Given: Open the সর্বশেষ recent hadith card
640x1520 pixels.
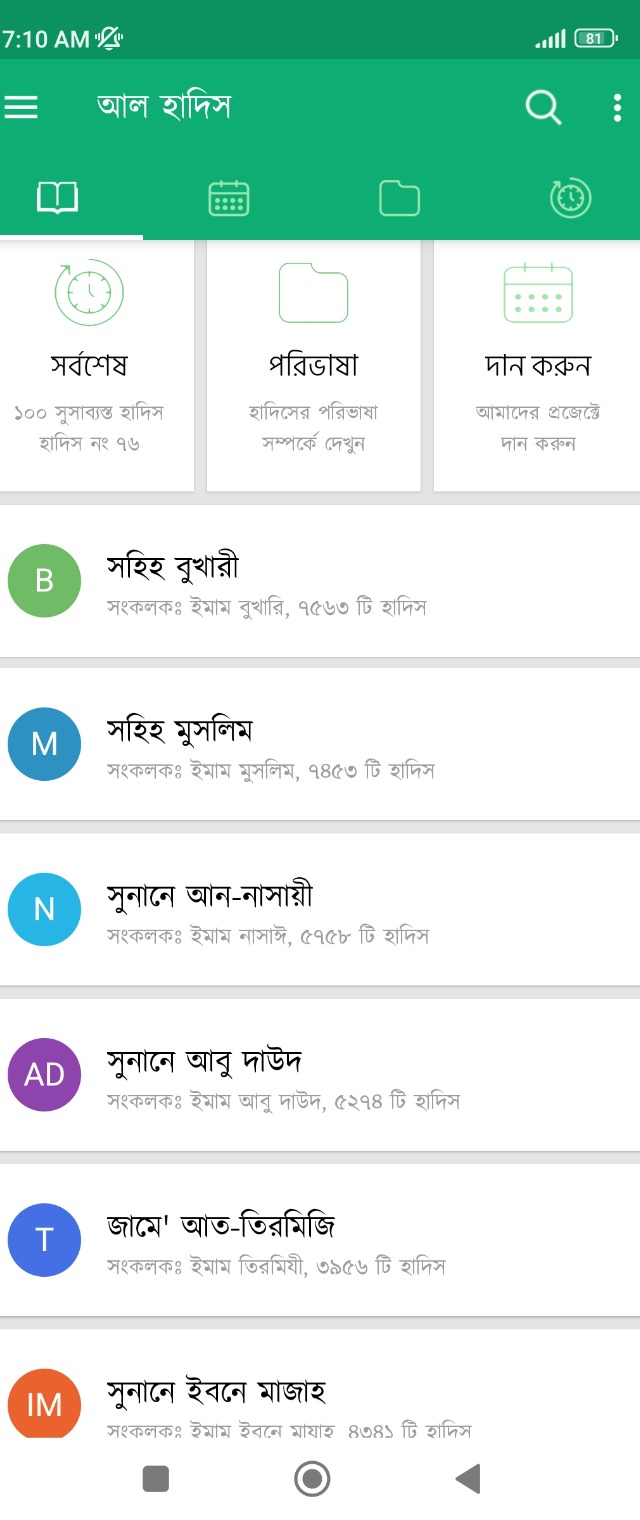Looking at the screenshot, I should pos(89,365).
